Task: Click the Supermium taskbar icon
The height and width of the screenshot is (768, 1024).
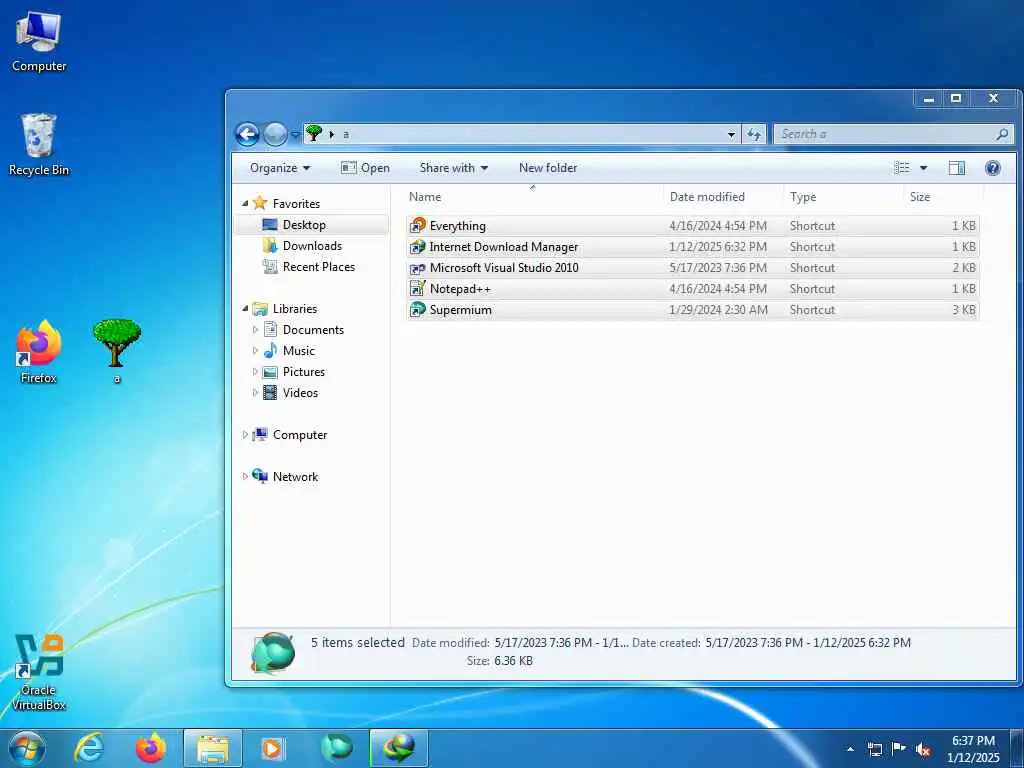Action: pyautogui.click(x=336, y=748)
